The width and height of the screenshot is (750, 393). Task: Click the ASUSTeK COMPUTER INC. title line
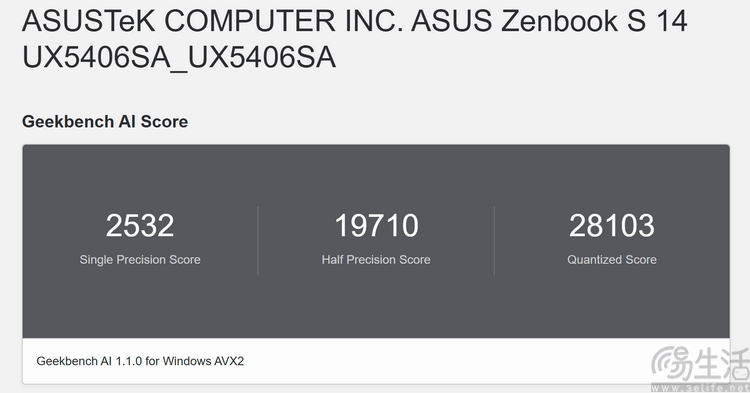(212, 21)
